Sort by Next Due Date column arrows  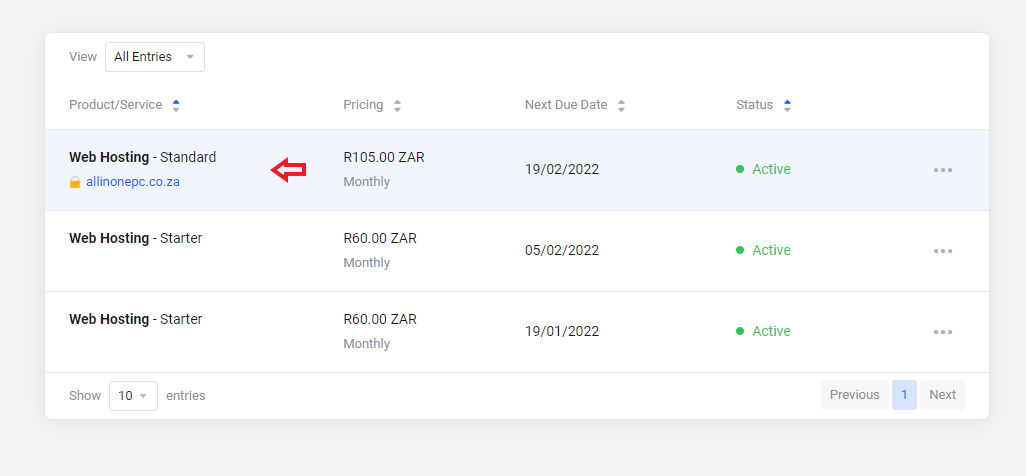(621, 105)
